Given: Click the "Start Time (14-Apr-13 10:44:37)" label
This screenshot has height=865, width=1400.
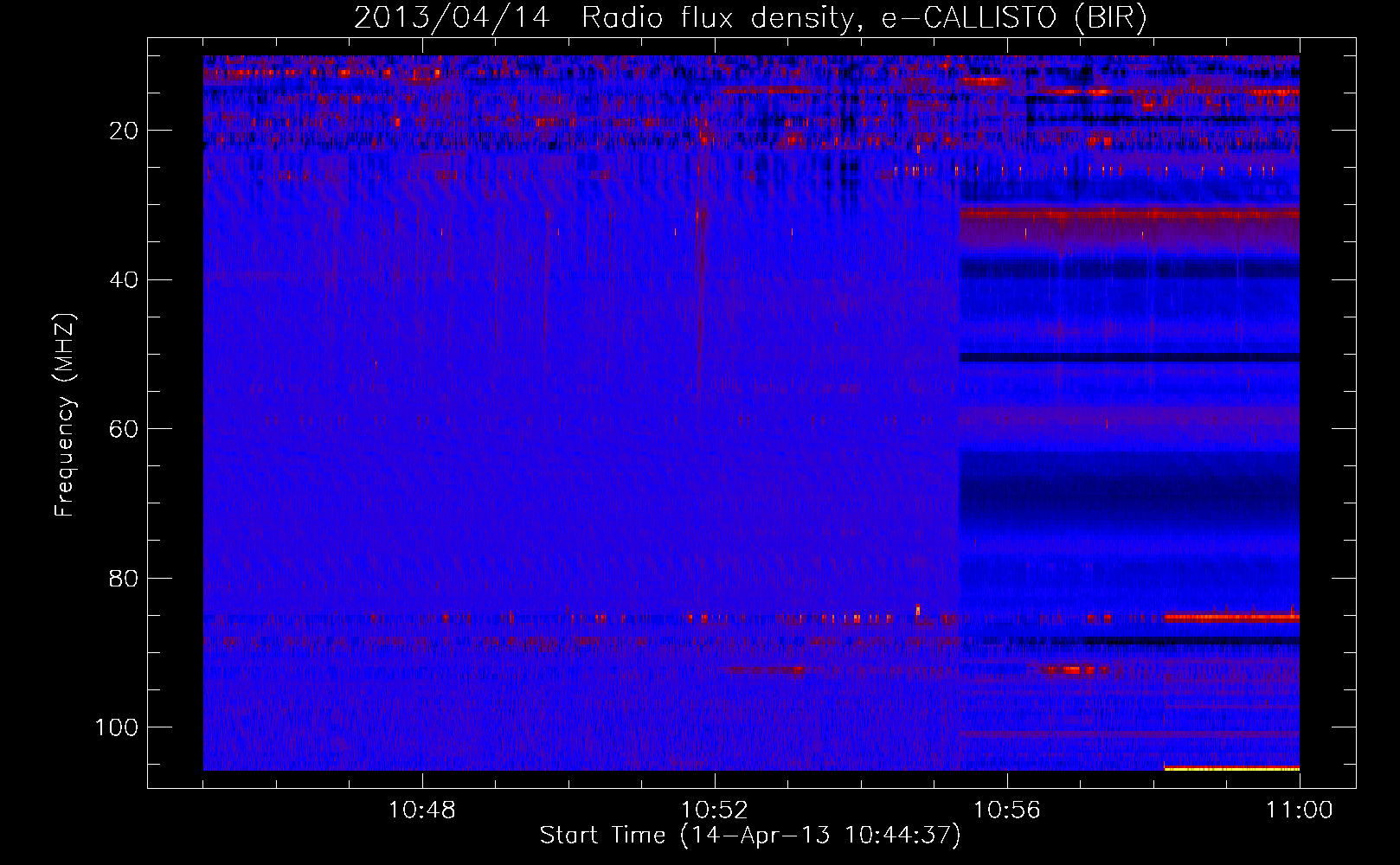Looking at the screenshot, I should pos(750,836).
